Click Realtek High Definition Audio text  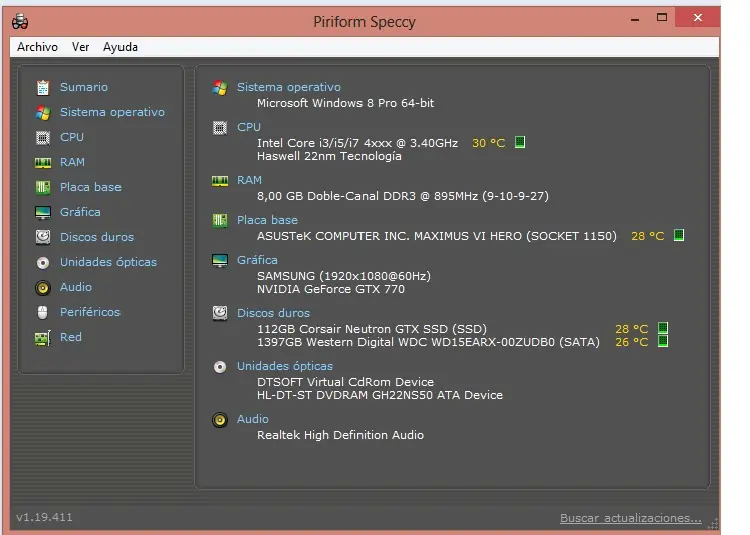(340, 435)
